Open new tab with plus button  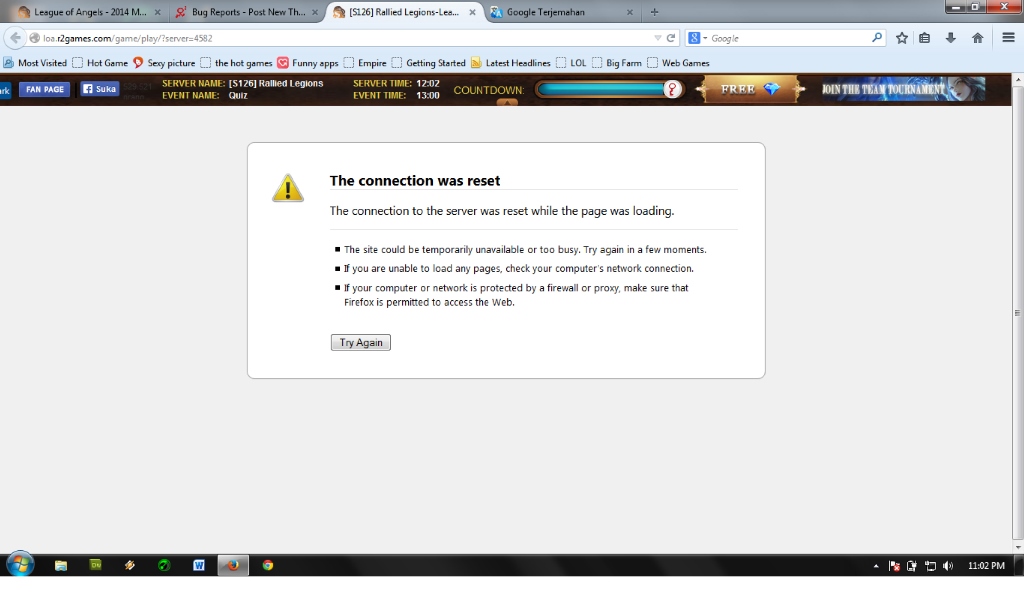tap(655, 12)
